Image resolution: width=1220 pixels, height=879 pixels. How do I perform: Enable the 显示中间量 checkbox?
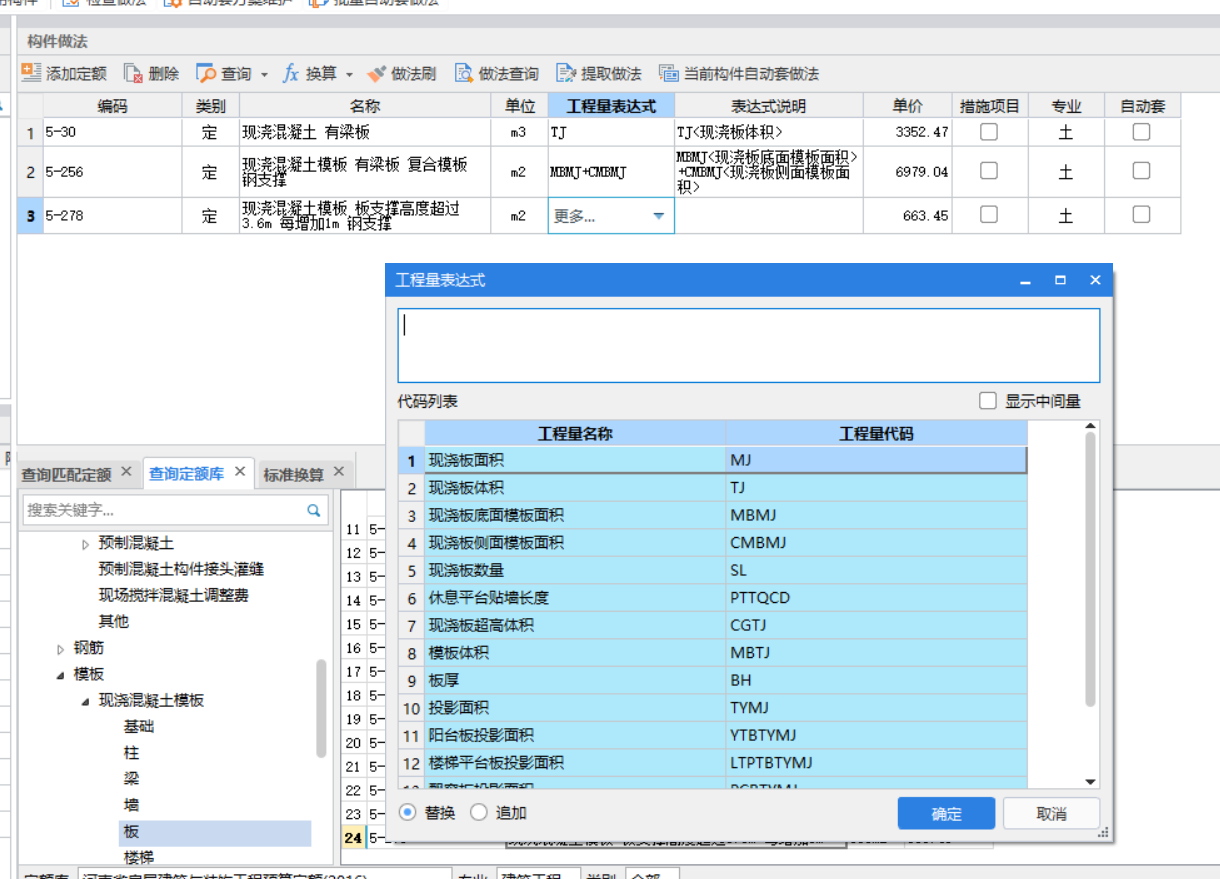pyautogui.click(x=988, y=401)
